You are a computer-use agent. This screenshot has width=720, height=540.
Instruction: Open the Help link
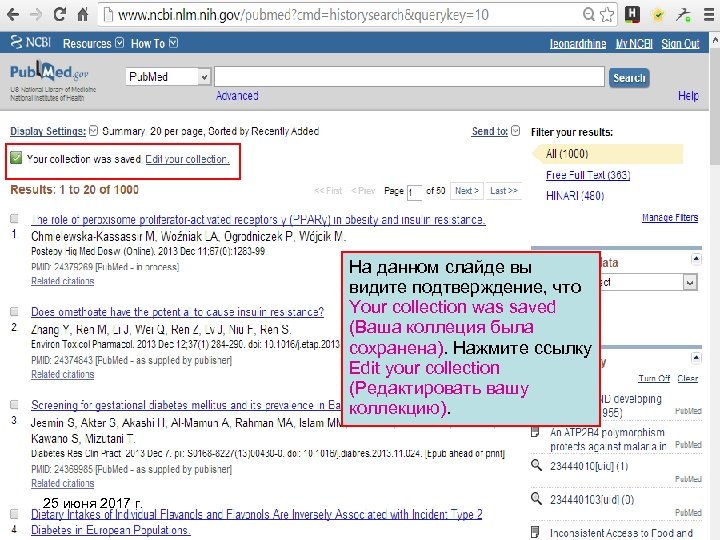pos(688,96)
